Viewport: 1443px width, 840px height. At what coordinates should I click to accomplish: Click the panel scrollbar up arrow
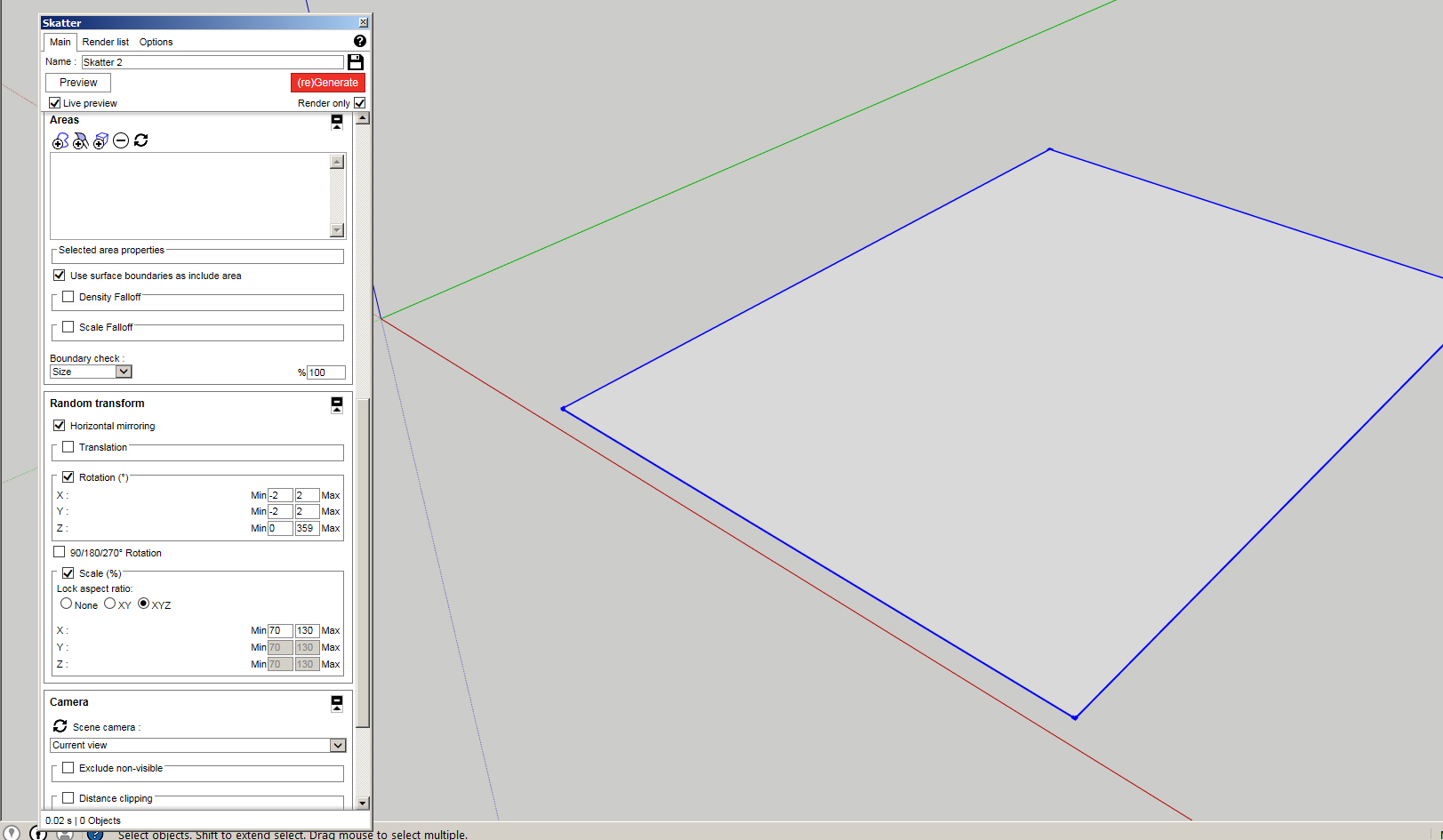coord(363,118)
